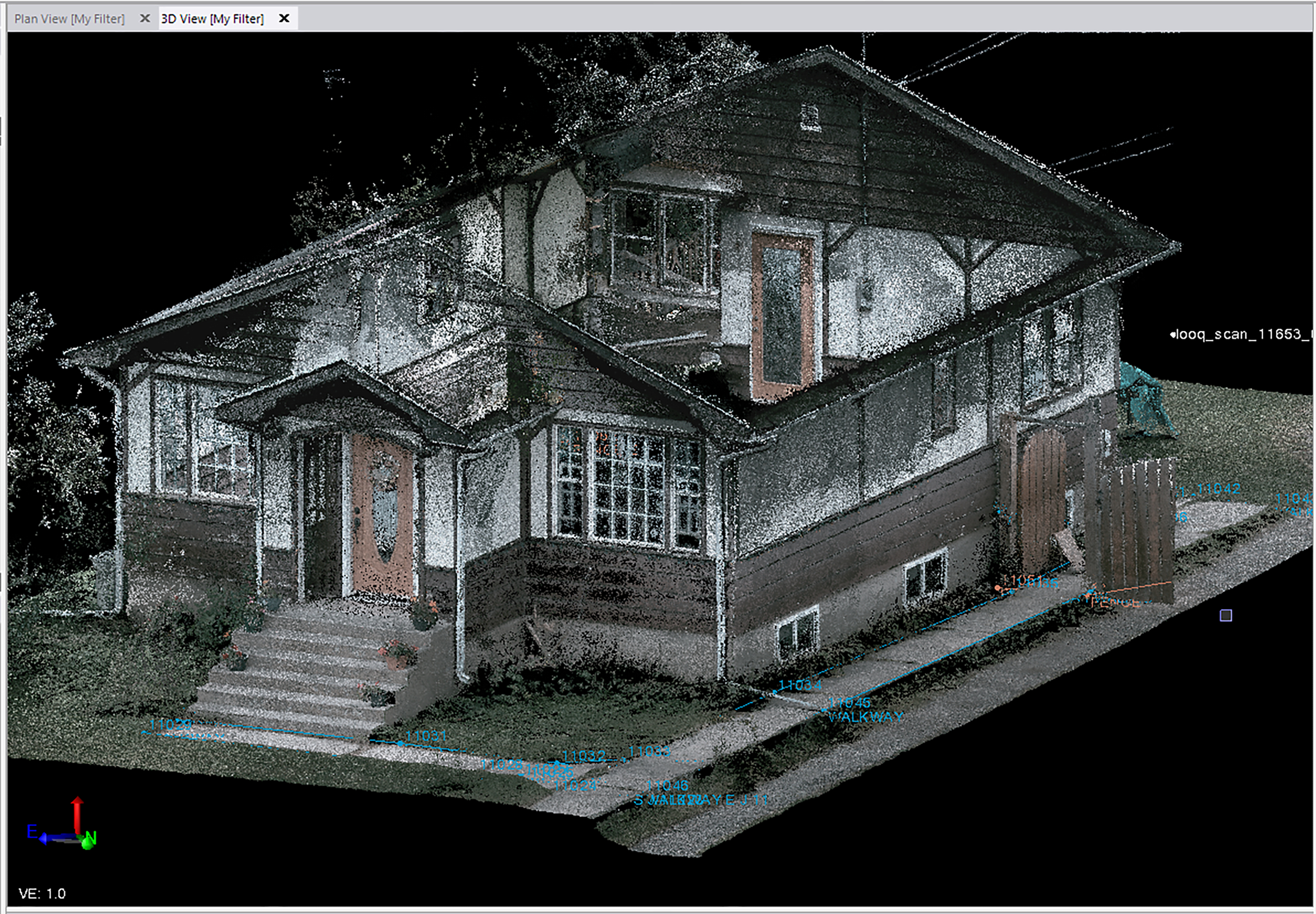Select survey point 11034

(x=799, y=685)
